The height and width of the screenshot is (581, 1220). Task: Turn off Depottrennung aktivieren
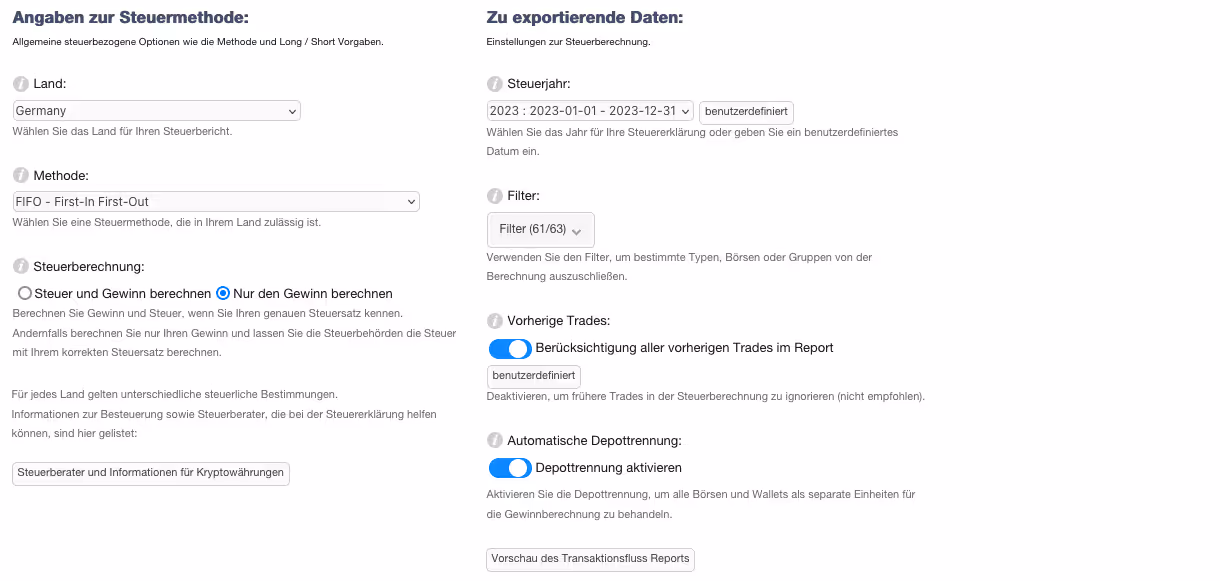(509, 467)
